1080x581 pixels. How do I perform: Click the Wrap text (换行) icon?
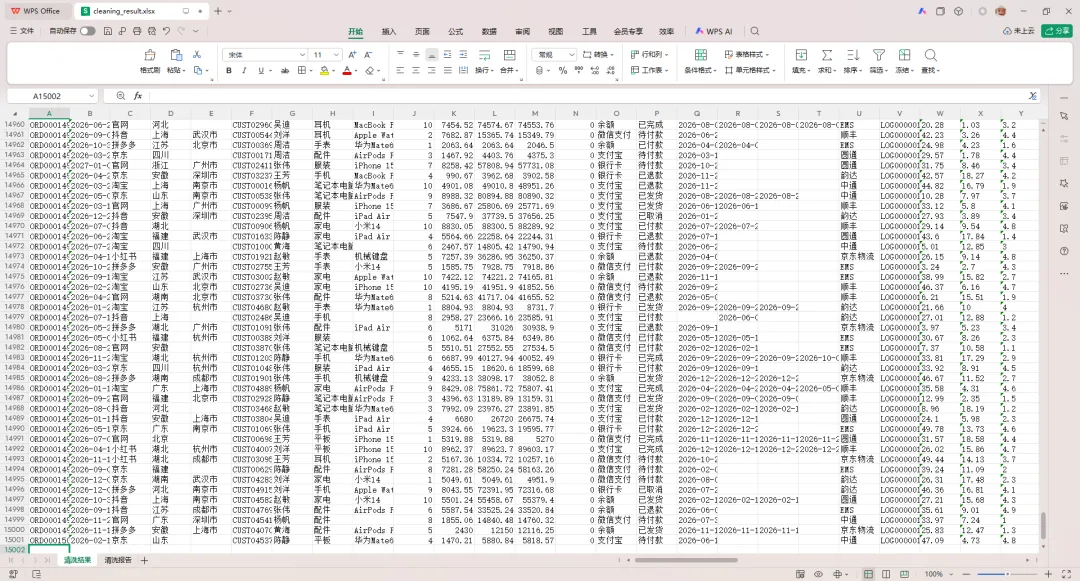tap(484, 55)
